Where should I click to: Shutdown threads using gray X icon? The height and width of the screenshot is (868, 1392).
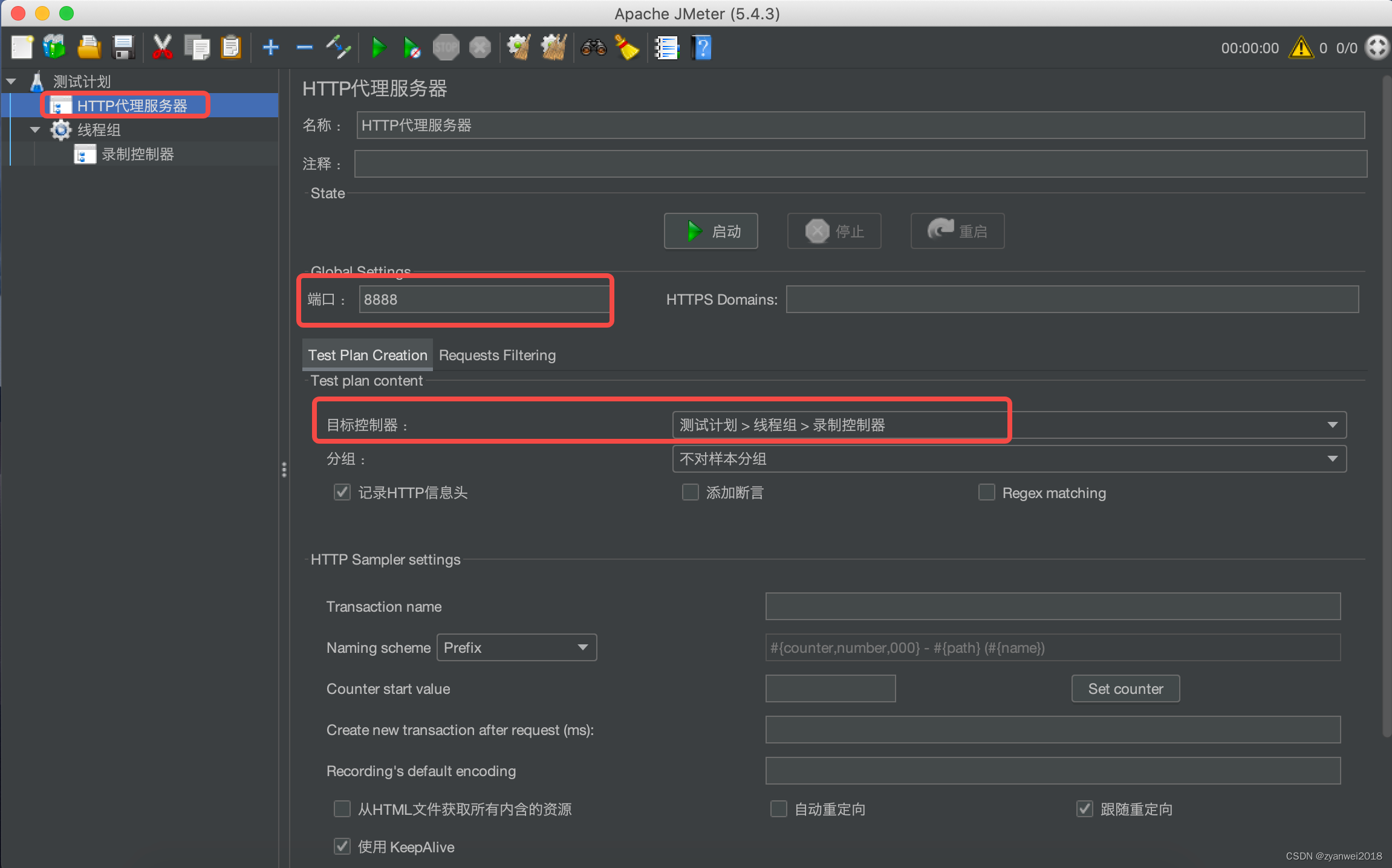point(480,47)
